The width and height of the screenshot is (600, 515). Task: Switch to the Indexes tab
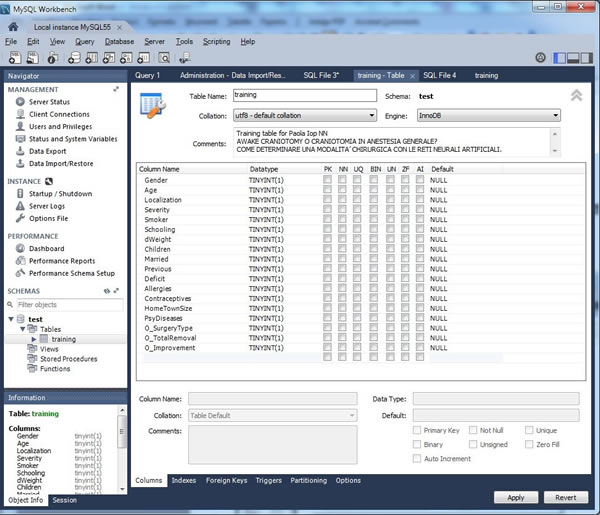pos(184,480)
